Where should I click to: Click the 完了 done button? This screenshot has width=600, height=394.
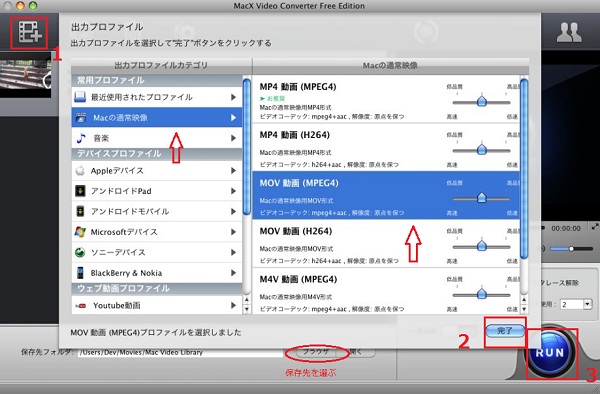(x=505, y=331)
